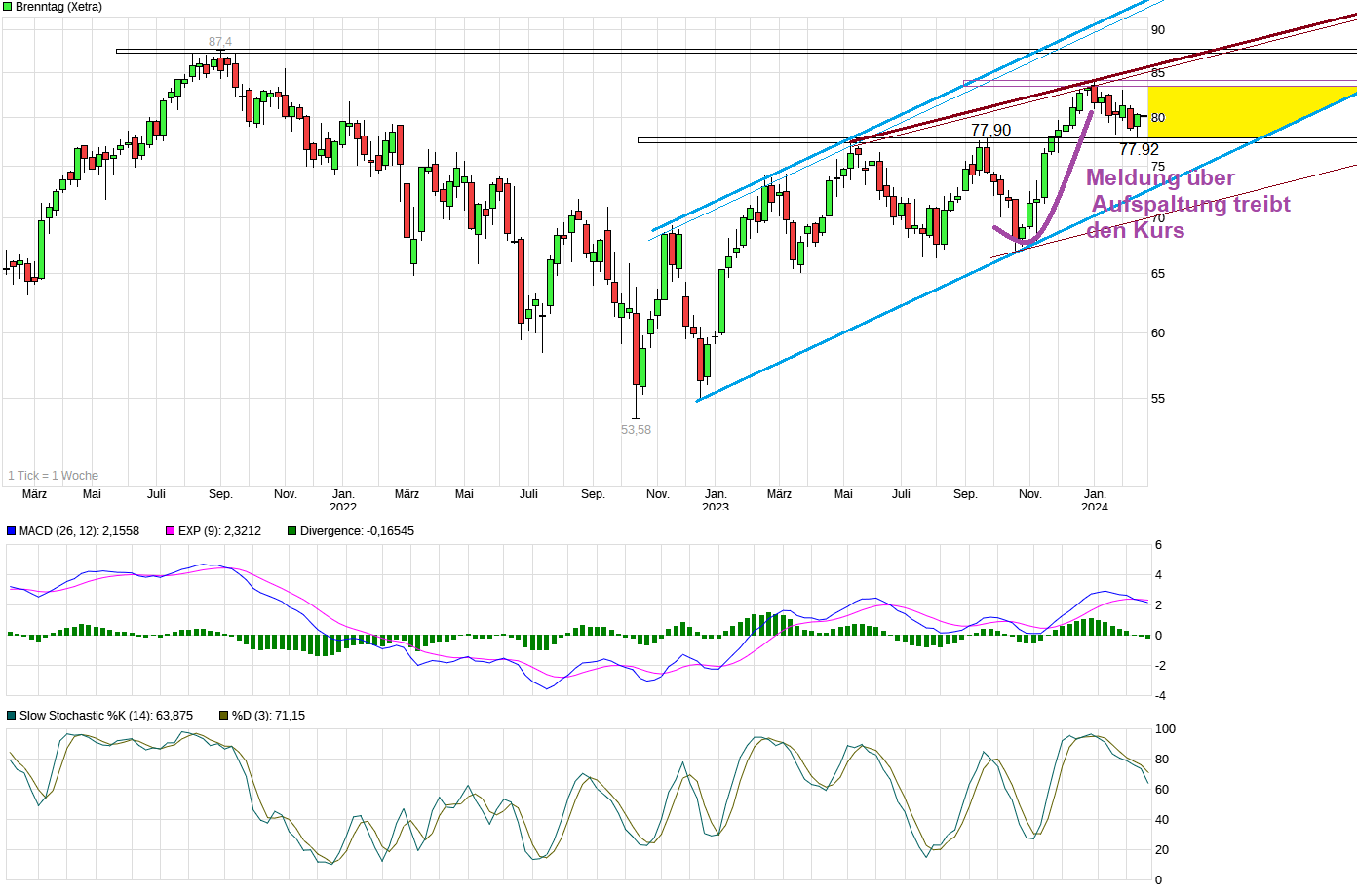Image resolution: width=1357 pixels, height=896 pixels.
Task: Click the 87.4 high price marker
Action: coord(220,42)
